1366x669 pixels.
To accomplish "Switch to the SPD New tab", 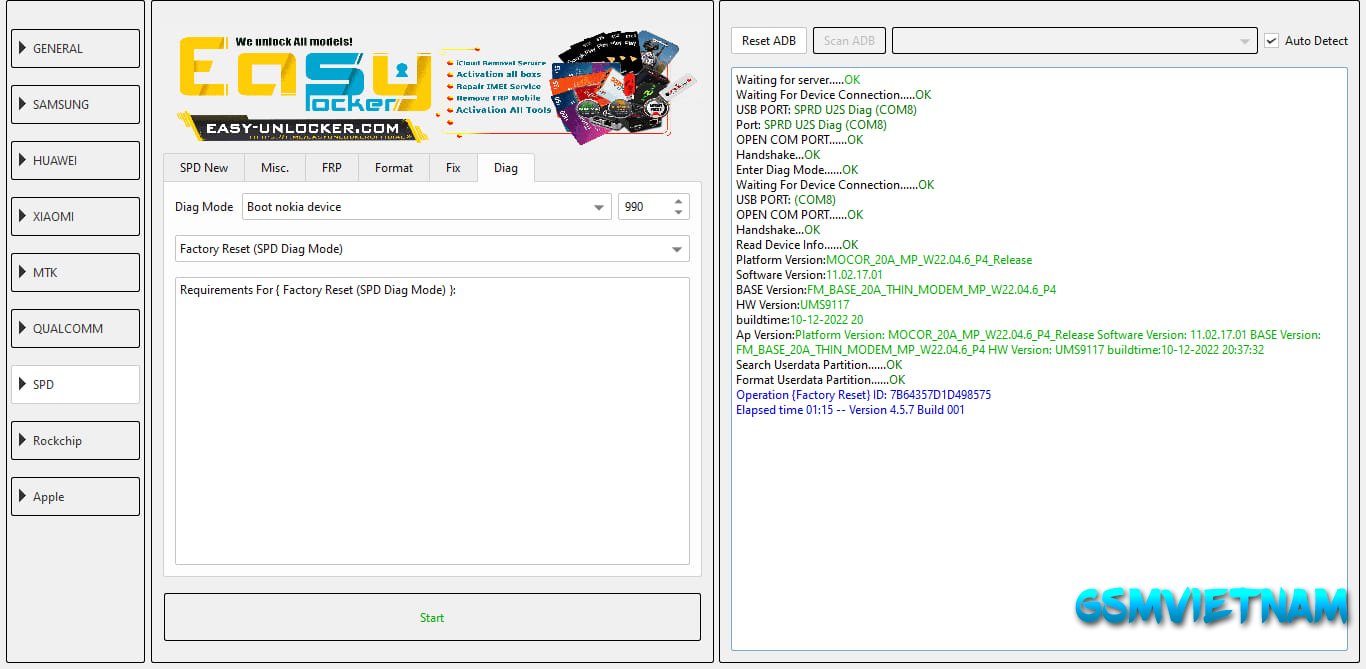I will click(204, 168).
